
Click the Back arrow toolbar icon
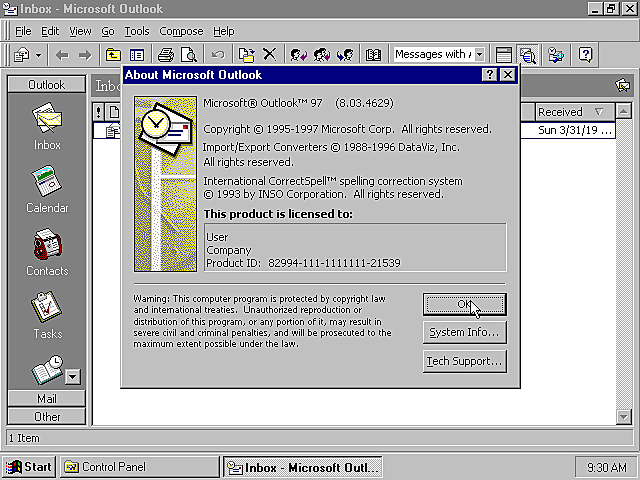[62, 55]
